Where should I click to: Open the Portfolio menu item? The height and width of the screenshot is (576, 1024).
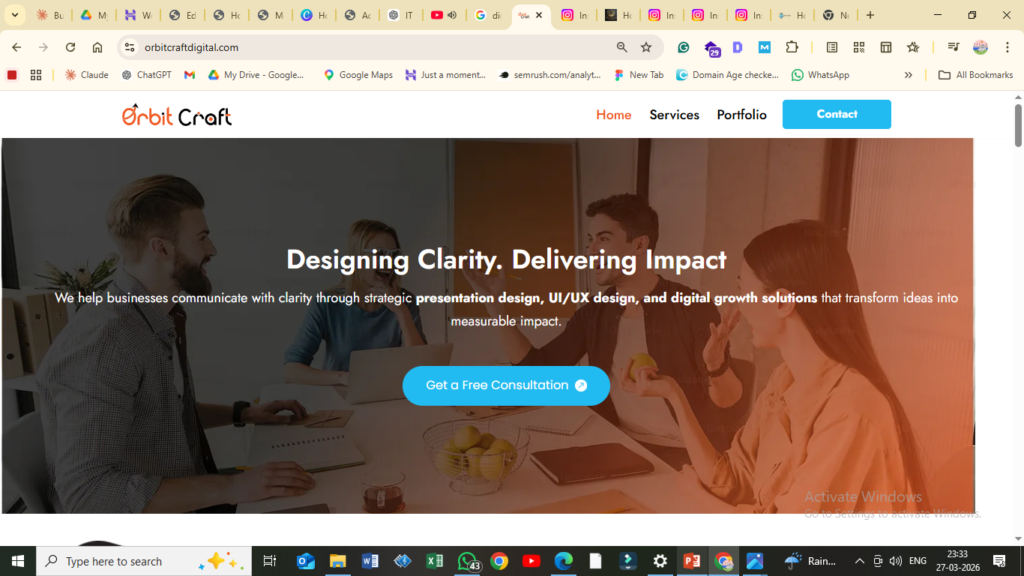[x=741, y=115]
